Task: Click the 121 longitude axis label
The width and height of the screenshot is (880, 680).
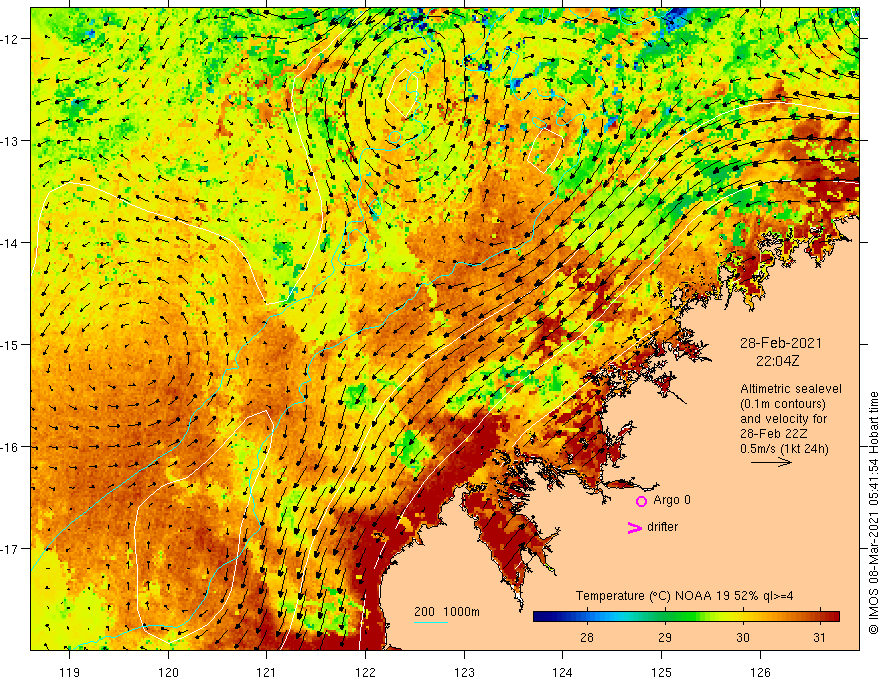Action: click(x=267, y=672)
